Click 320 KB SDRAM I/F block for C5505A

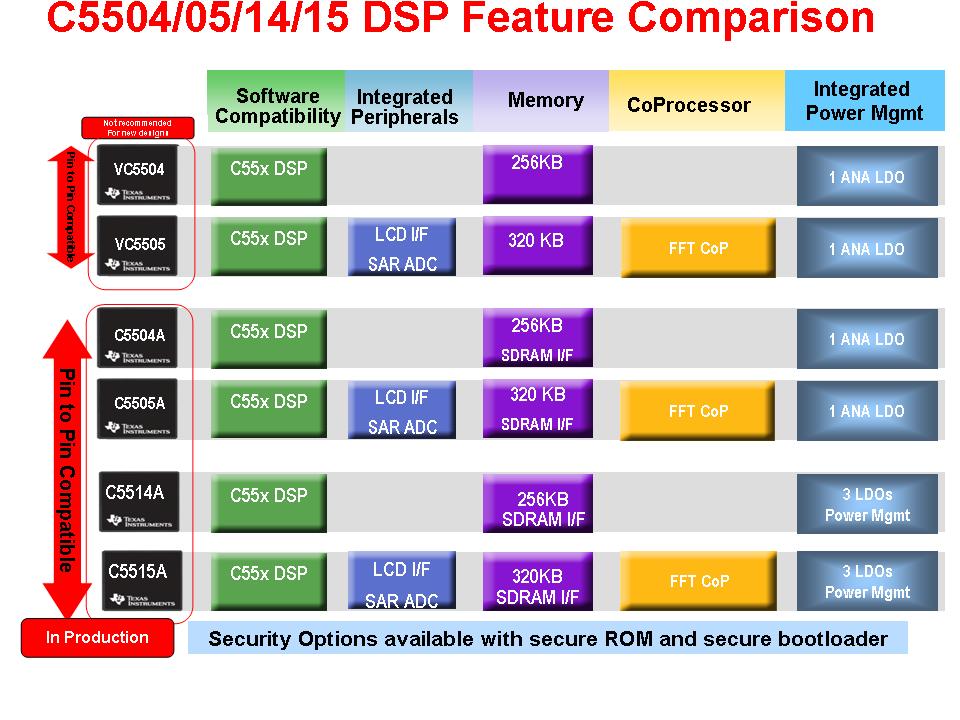click(x=538, y=408)
